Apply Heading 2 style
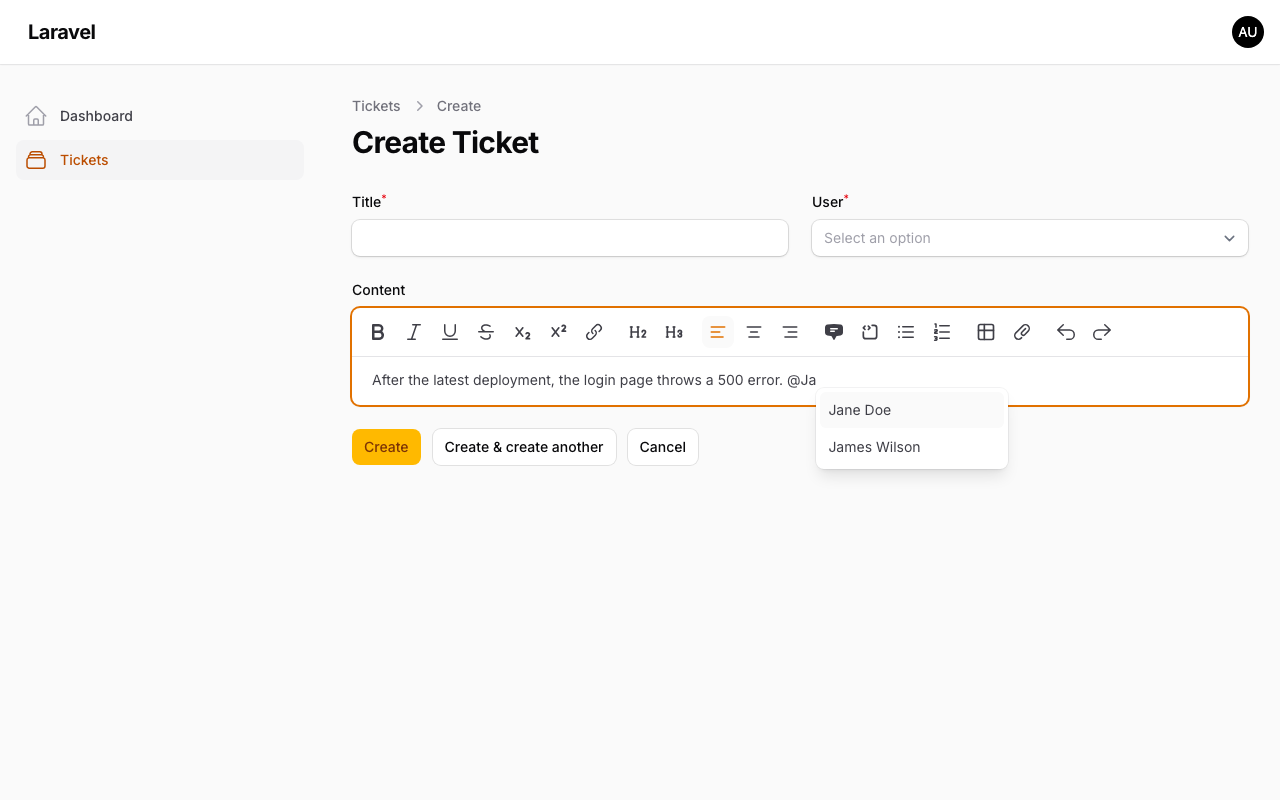The height and width of the screenshot is (800, 1280). [x=638, y=331]
